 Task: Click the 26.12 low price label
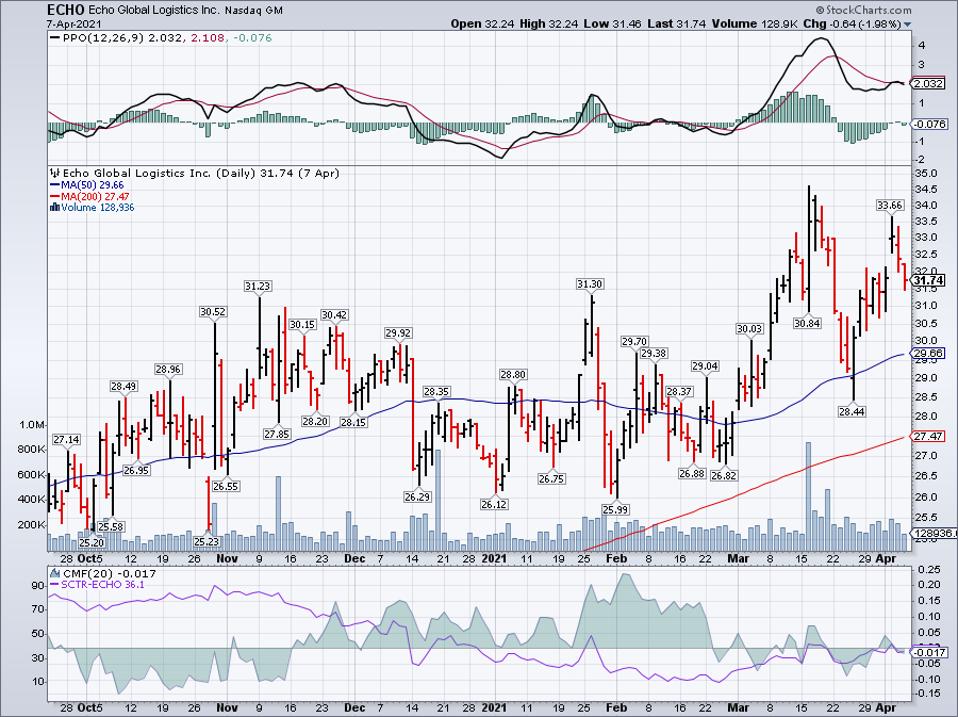click(494, 504)
